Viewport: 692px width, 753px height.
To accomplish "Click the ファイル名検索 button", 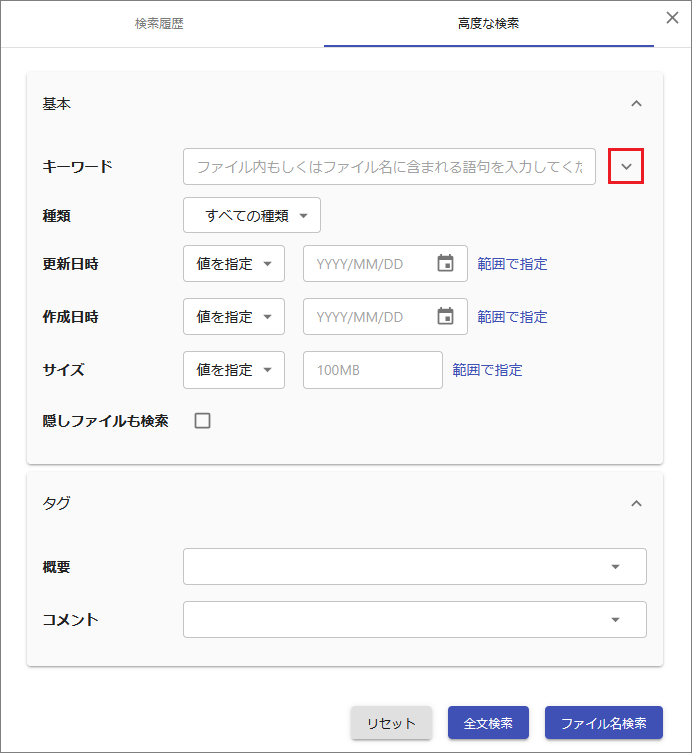I will coord(603,723).
